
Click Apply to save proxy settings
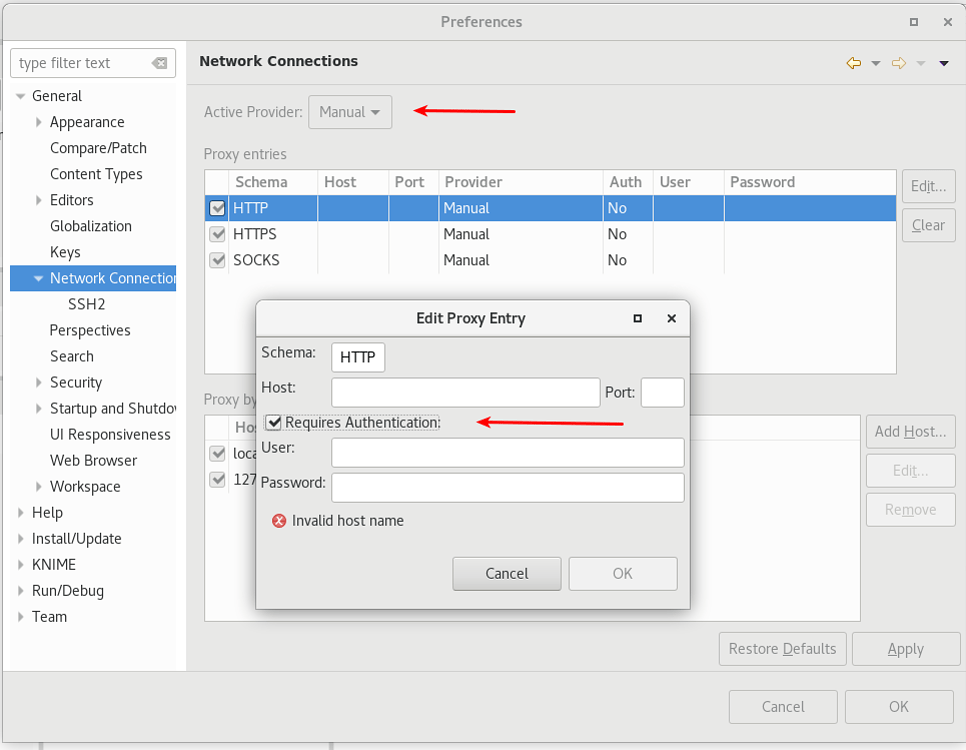point(905,648)
